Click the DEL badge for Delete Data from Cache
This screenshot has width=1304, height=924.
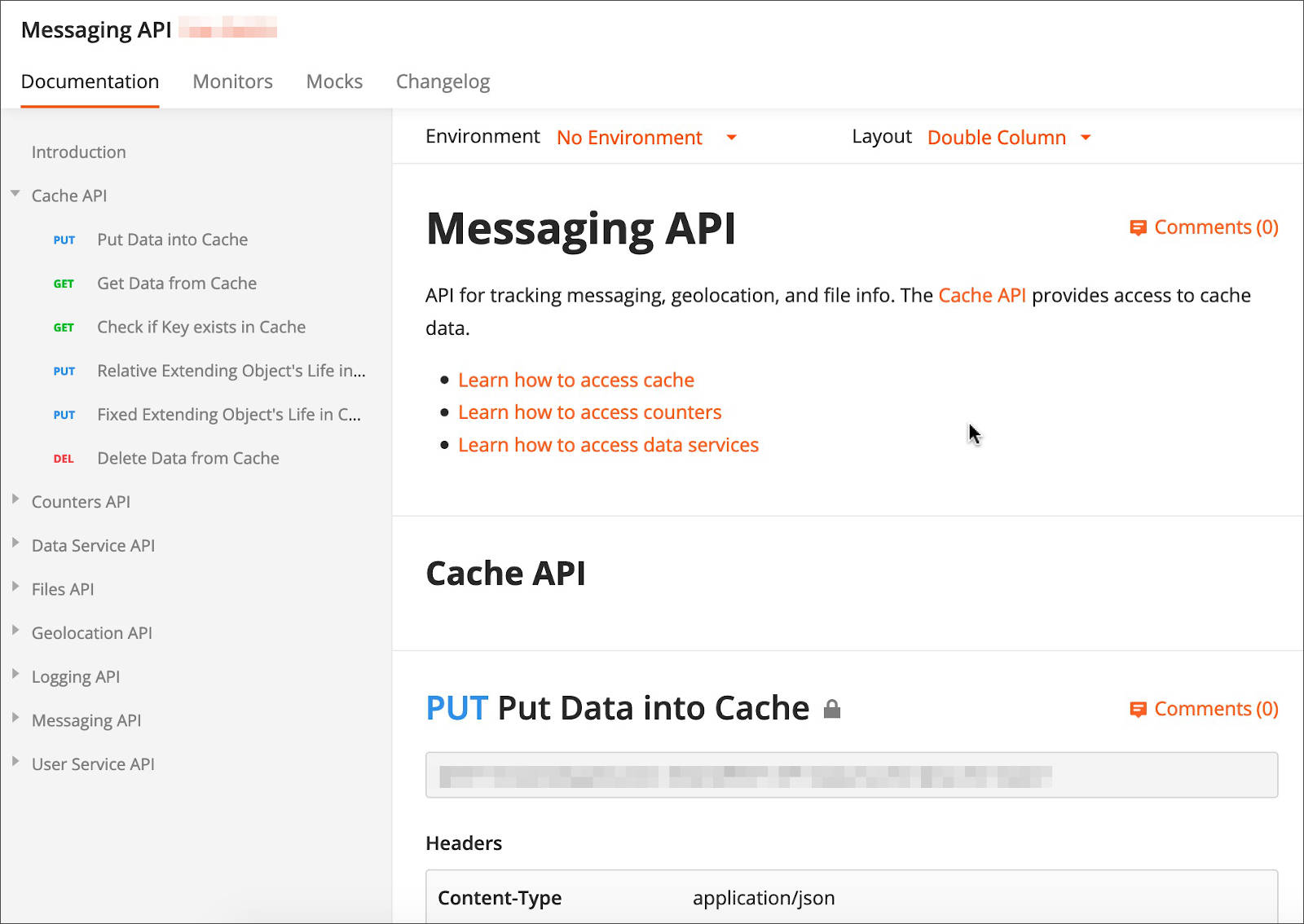[64, 459]
